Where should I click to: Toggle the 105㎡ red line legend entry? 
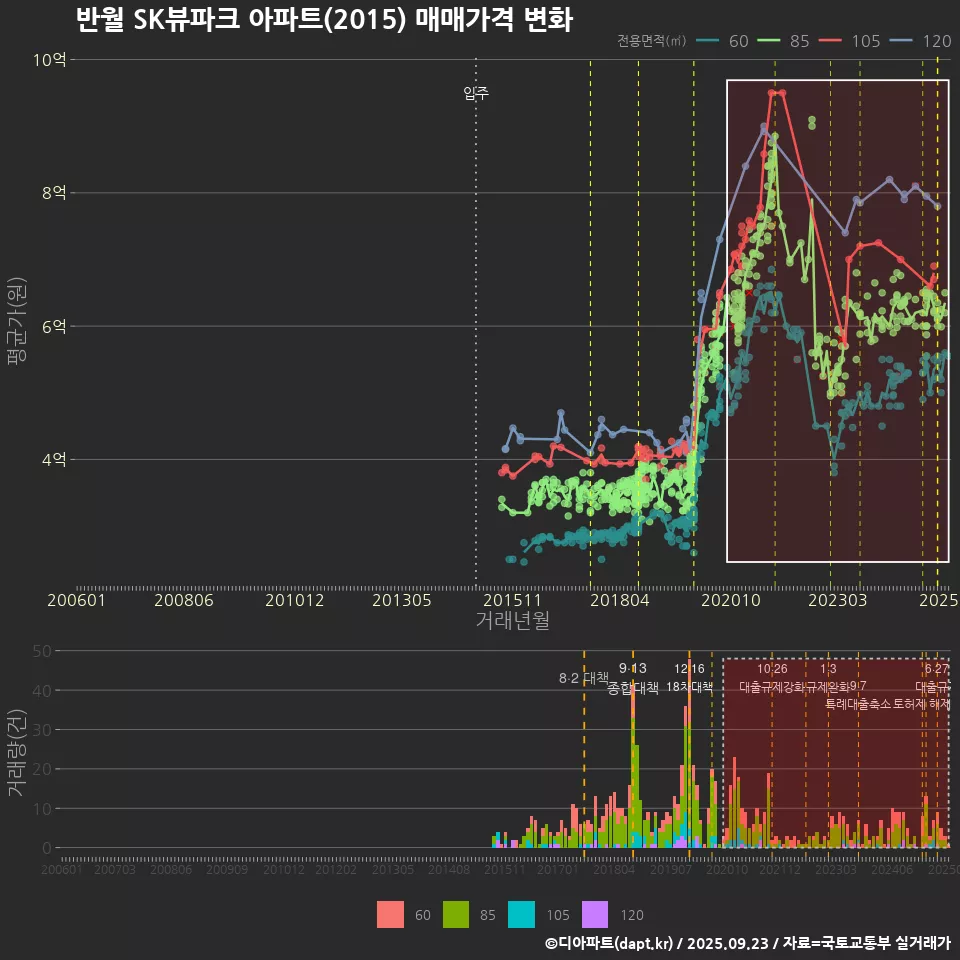point(848,41)
